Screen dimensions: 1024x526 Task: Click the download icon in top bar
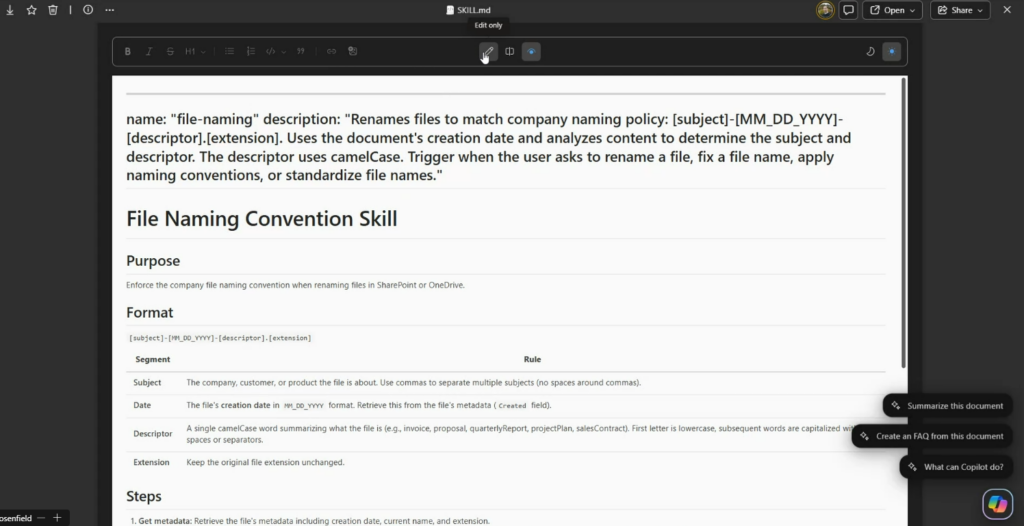[x=10, y=10]
